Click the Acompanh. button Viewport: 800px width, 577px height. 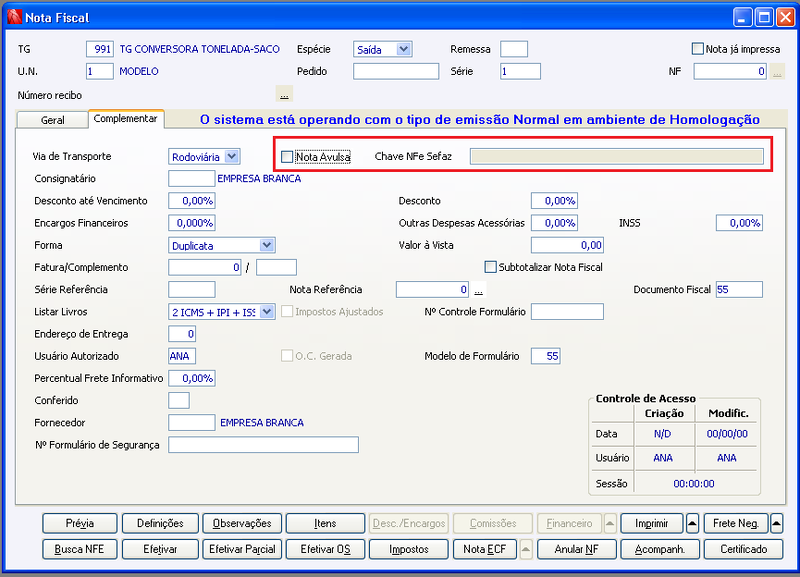click(x=660, y=549)
